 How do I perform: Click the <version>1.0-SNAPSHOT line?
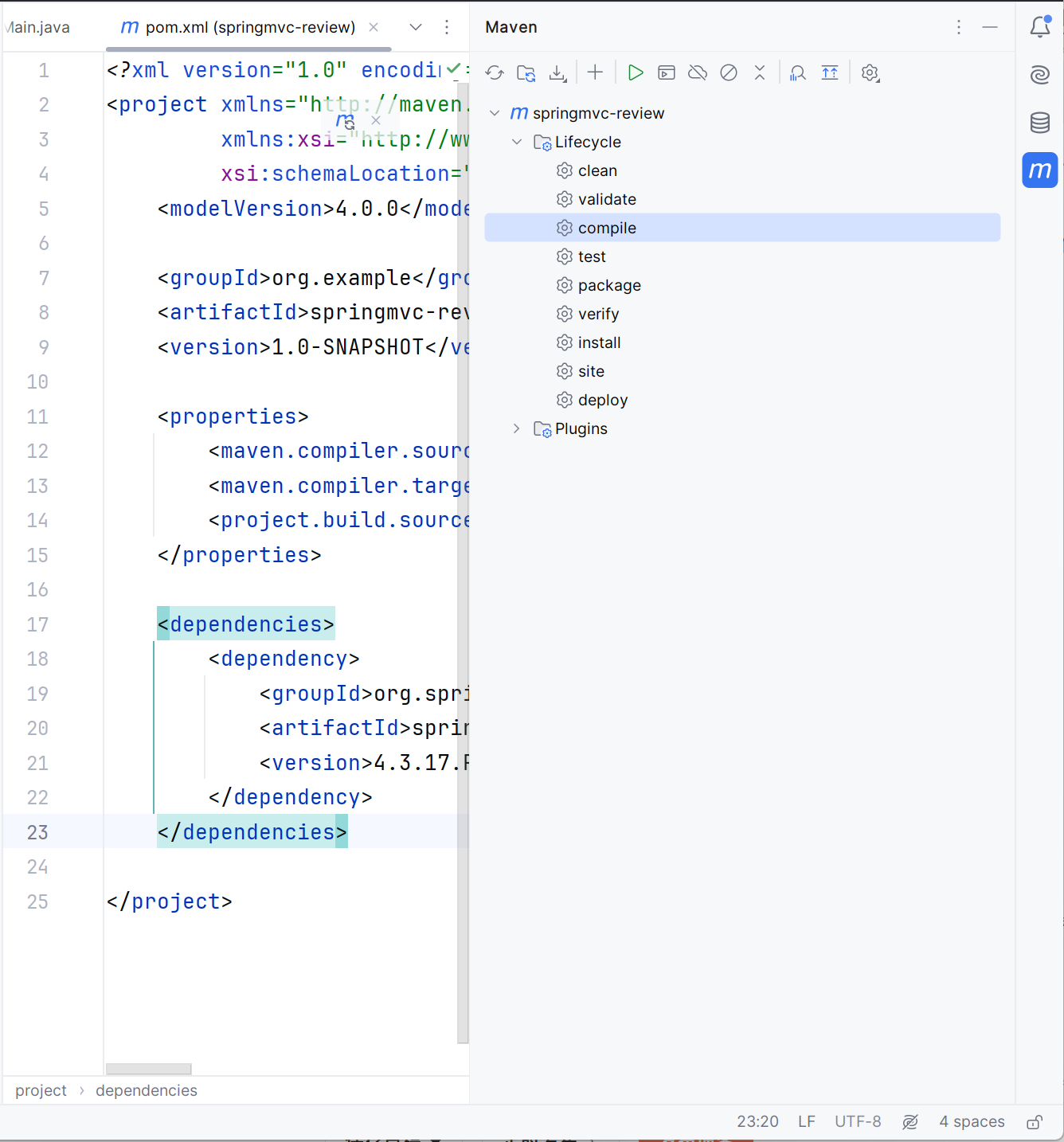point(313,347)
